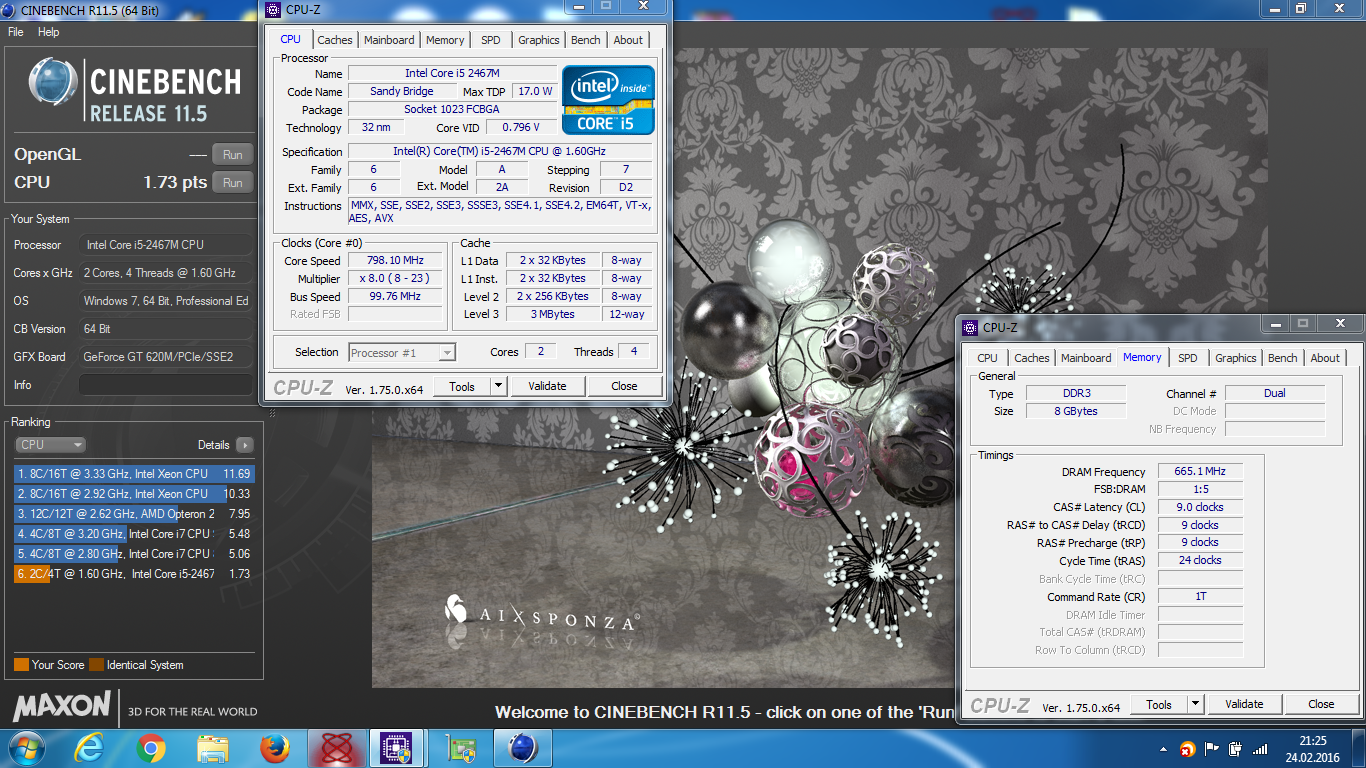The height and width of the screenshot is (768, 1366).
Task: Open the CPU ranking type dropdown
Action: coord(50,445)
